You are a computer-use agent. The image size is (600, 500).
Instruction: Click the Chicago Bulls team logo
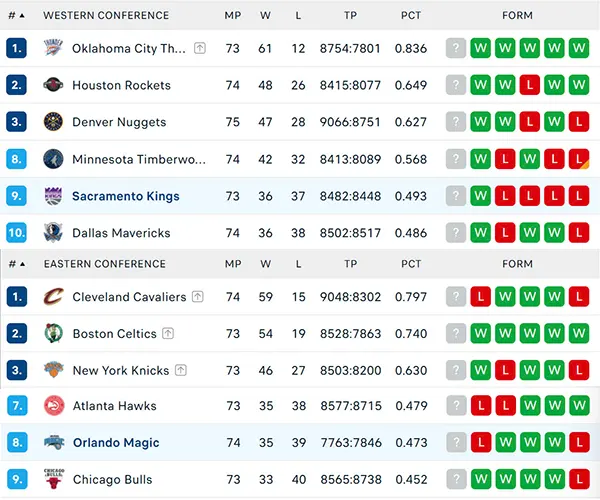click(x=54, y=479)
